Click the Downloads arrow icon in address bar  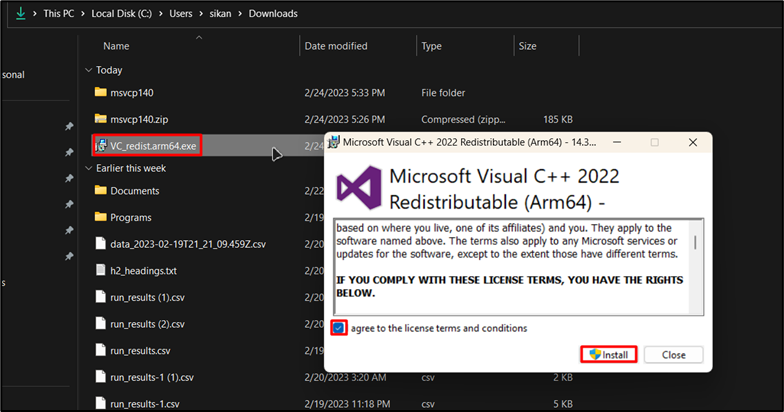coord(20,14)
